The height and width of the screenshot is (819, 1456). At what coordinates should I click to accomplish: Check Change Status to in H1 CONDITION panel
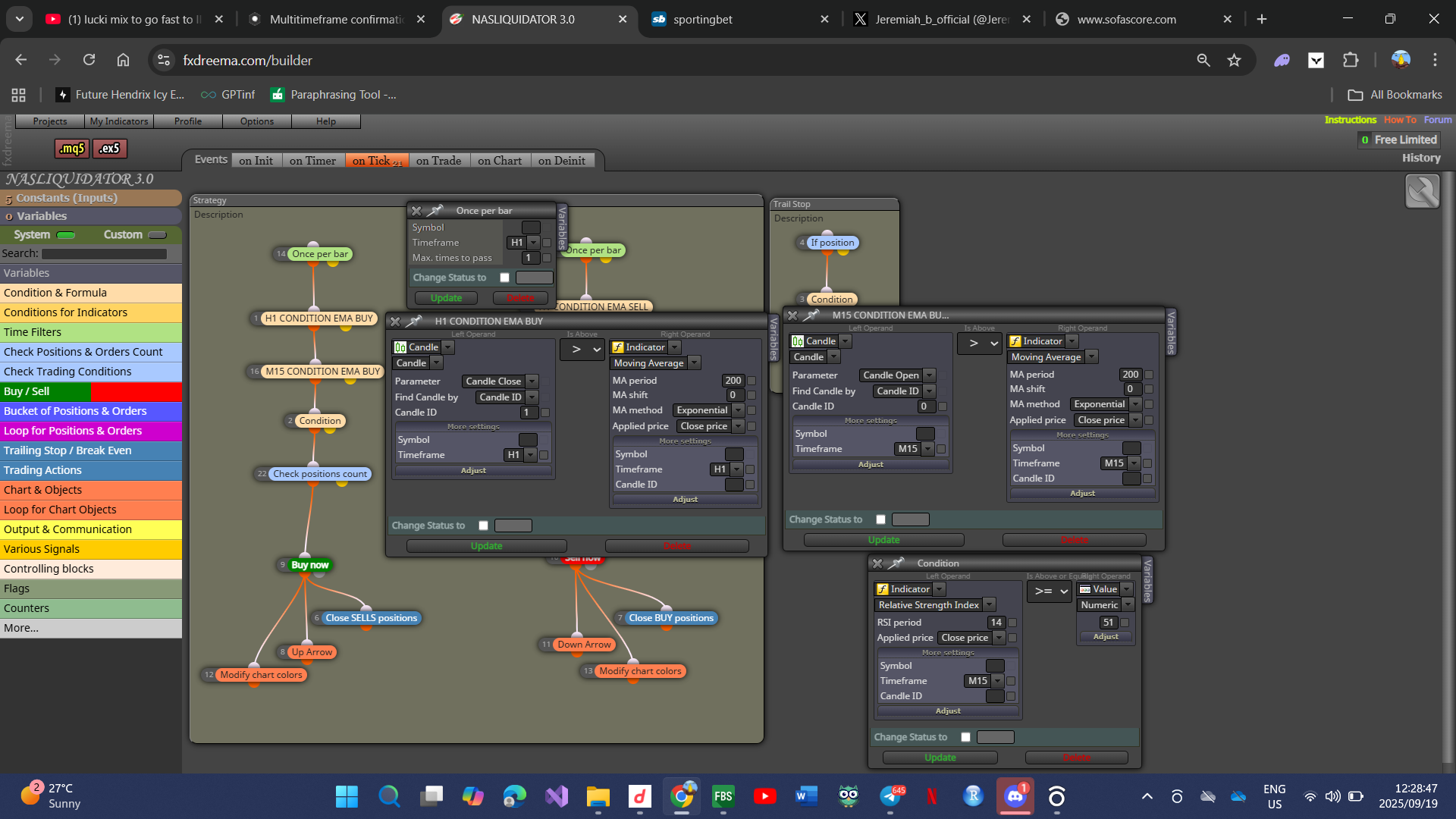click(483, 526)
